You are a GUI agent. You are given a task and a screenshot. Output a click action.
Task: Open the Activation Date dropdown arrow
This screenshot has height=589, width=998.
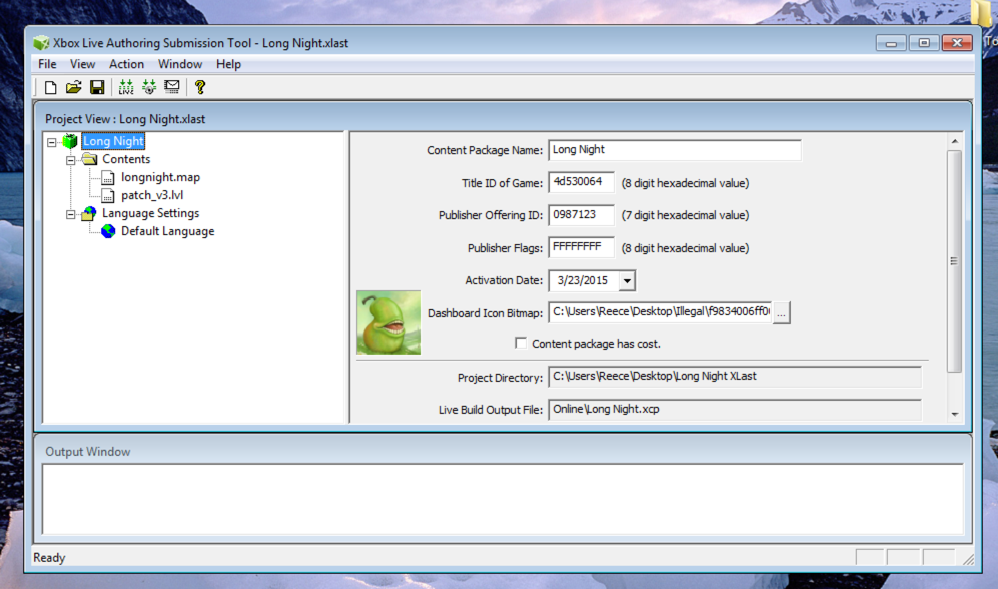click(627, 280)
